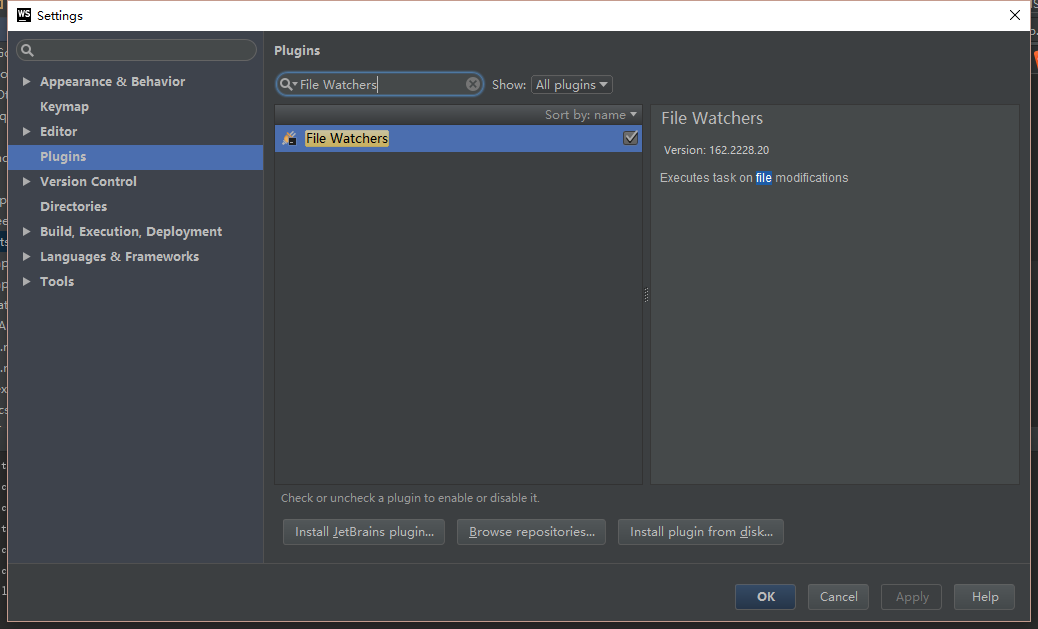Click the settings search magnifier icon
The width and height of the screenshot is (1038, 629).
[x=27, y=50]
